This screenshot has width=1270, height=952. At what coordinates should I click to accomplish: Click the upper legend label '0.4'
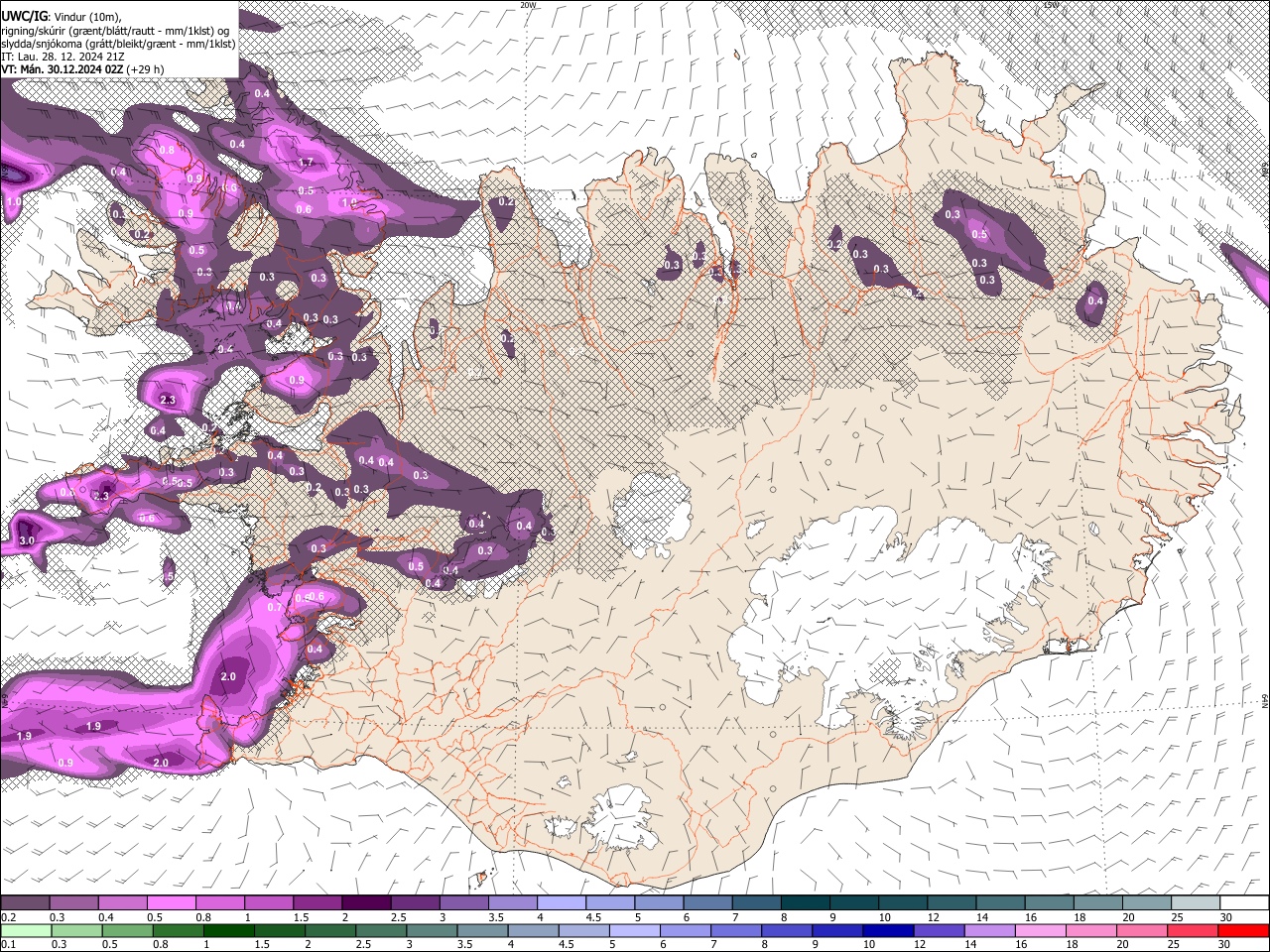(x=106, y=917)
